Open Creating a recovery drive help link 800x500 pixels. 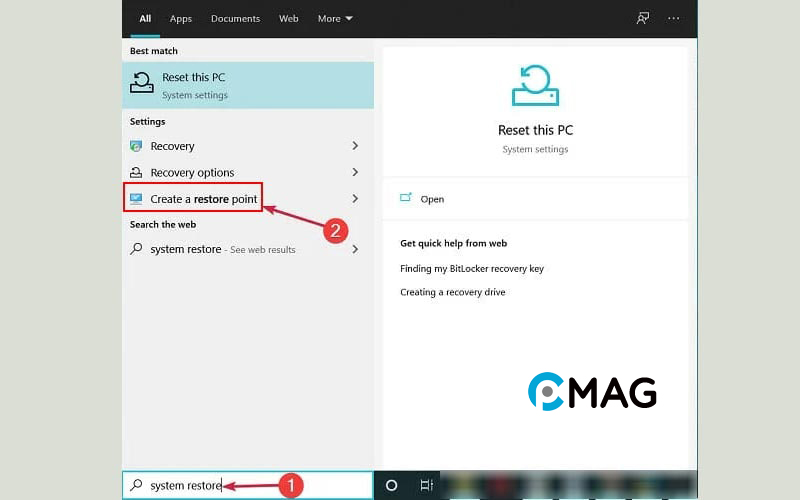452,292
